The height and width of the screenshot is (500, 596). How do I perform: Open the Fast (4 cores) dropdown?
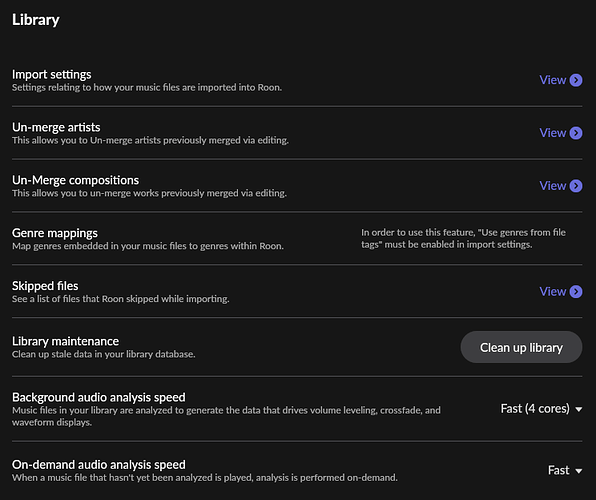[541, 409]
